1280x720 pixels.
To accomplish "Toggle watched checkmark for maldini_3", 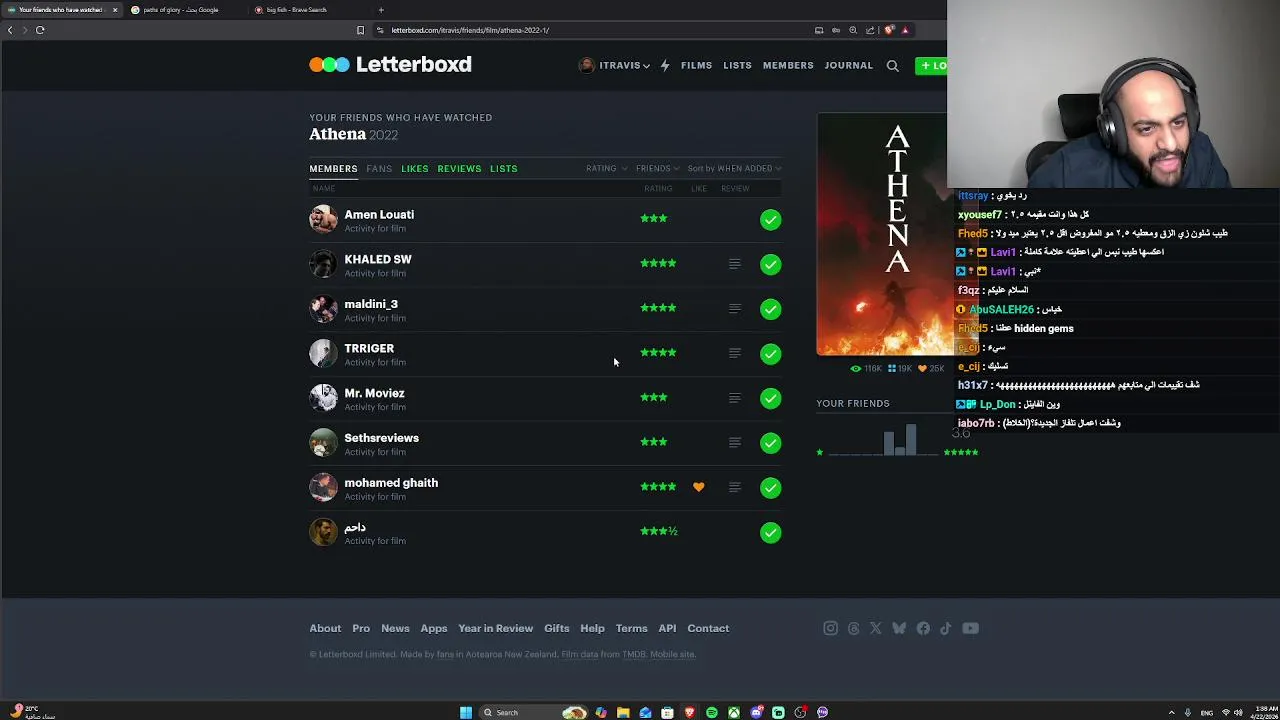I will click(770, 309).
